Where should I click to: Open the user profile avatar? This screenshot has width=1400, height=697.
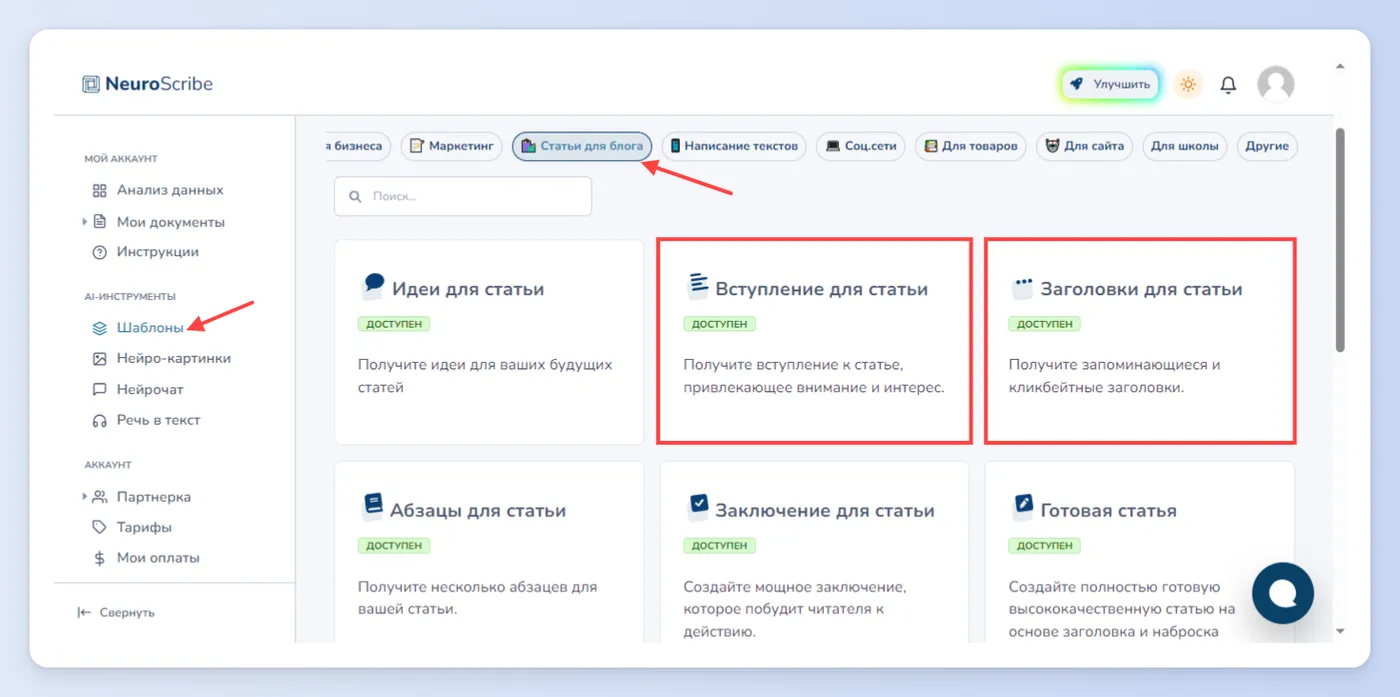click(1275, 85)
